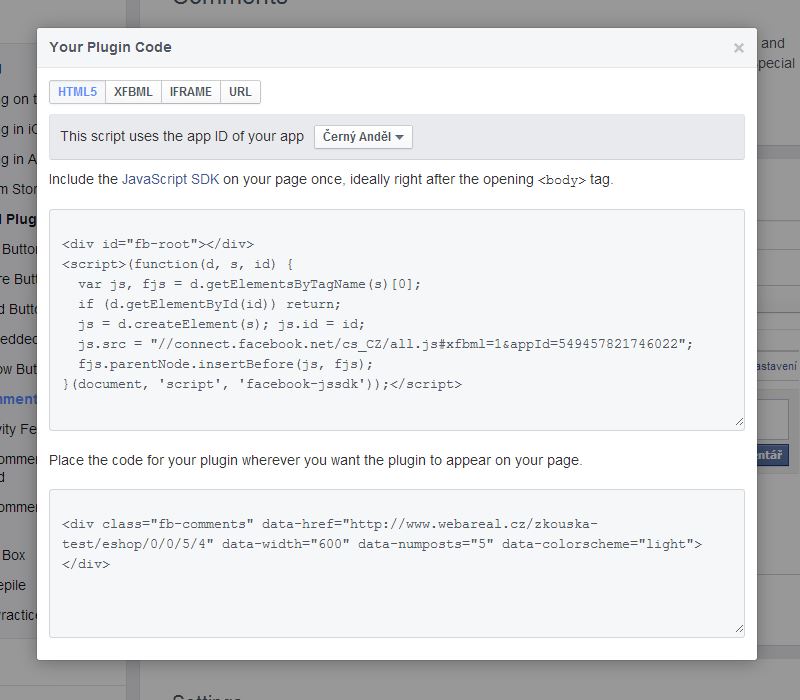Click 'This script uses the app ID' text

182,136
